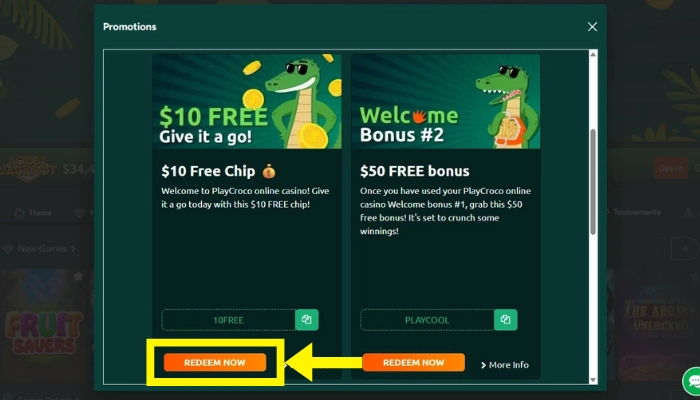Expand More Info for Welcome Bonus #2
This screenshot has height=400, width=700.
coord(504,365)
